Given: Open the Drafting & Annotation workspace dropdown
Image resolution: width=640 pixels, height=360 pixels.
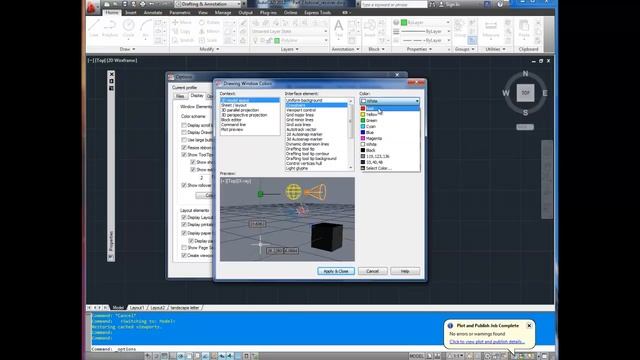Looking at the screenshot, I should [208, 4].
